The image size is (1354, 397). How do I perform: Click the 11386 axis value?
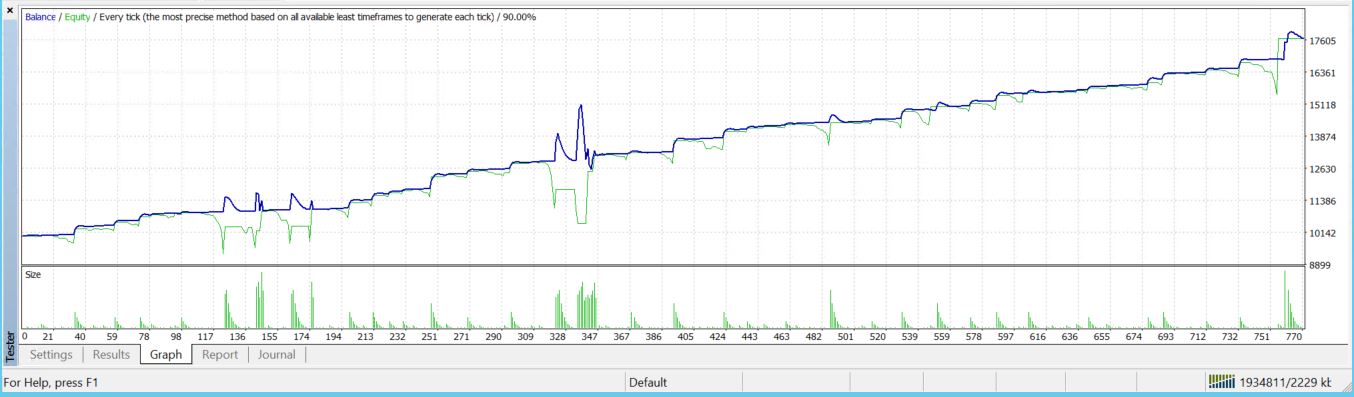[x=1323, y=201]
